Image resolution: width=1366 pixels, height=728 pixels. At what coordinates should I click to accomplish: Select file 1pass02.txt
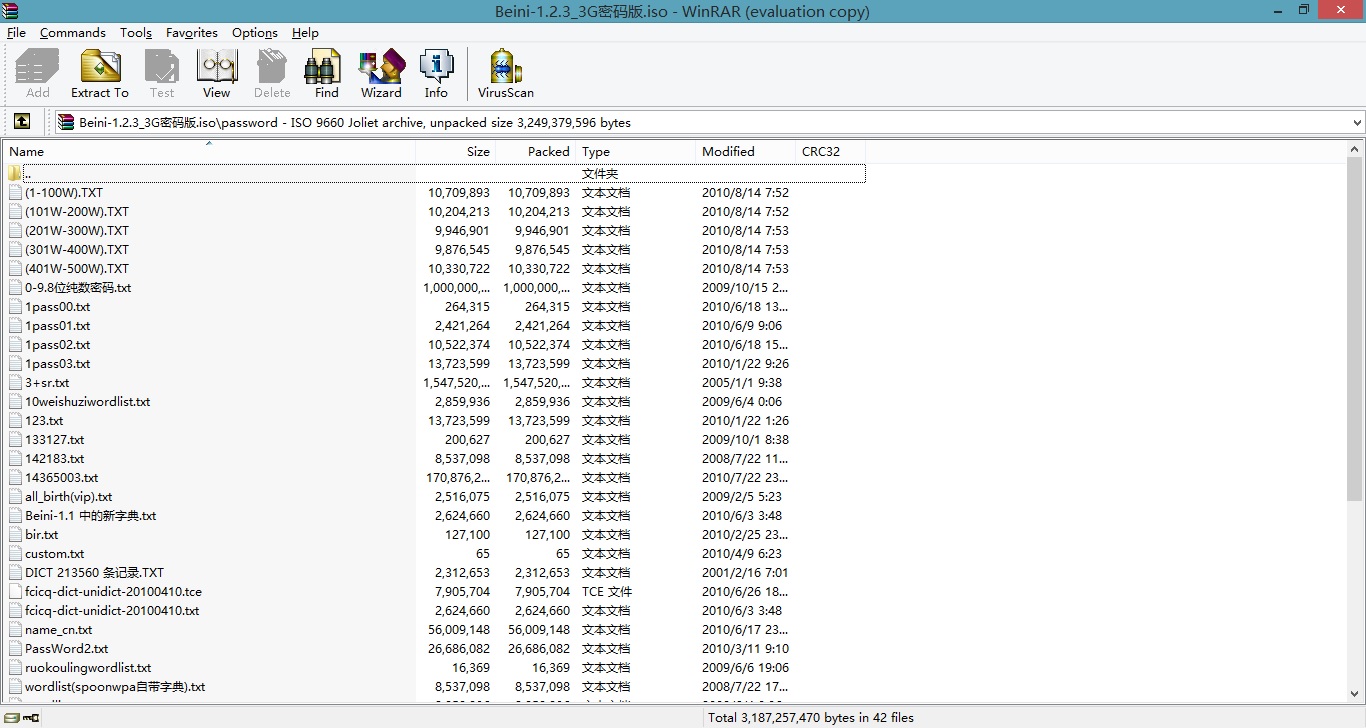[x=58, y=345]
